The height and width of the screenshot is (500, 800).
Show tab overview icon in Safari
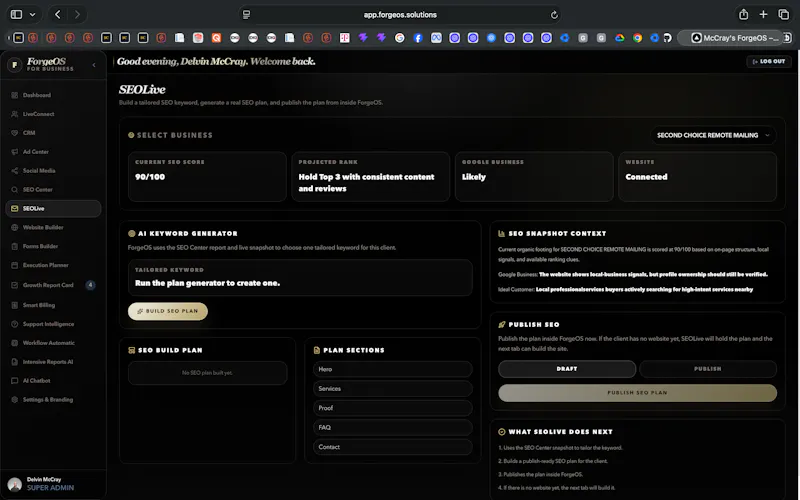783,14
